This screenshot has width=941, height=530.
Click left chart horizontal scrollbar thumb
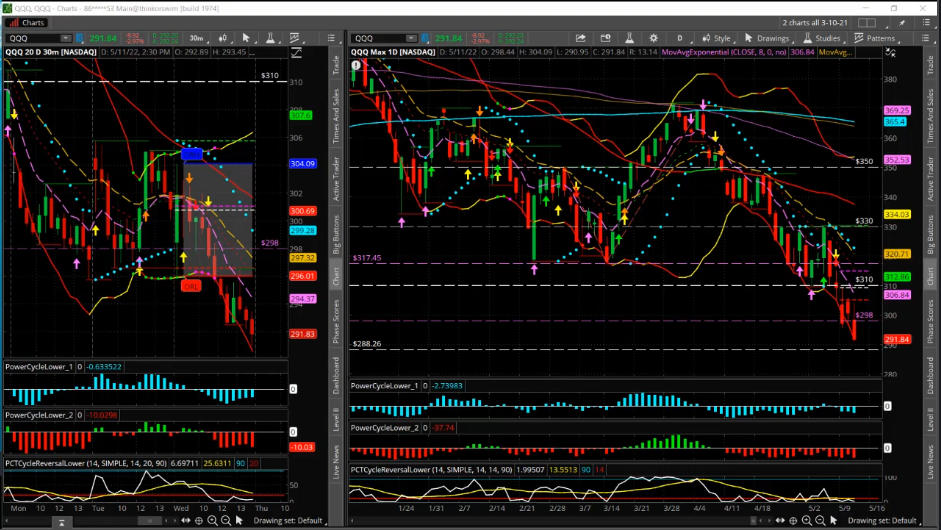(149, 521)
